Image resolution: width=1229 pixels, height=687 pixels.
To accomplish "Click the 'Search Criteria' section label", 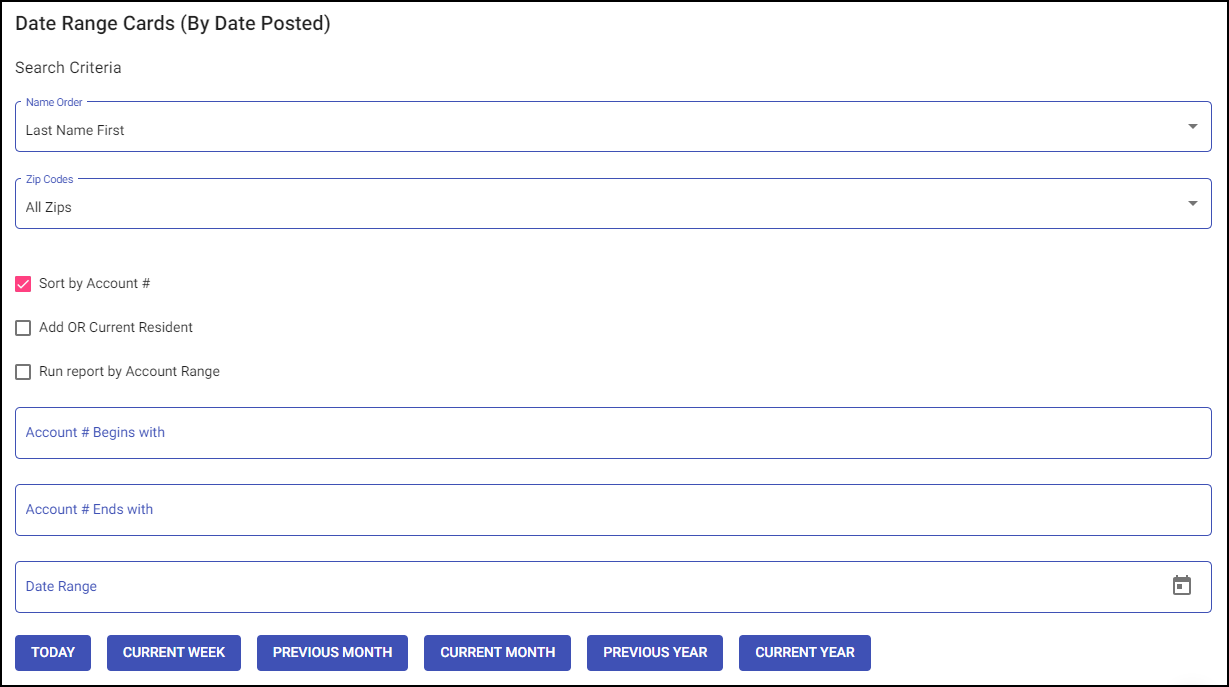I will 68,68.
